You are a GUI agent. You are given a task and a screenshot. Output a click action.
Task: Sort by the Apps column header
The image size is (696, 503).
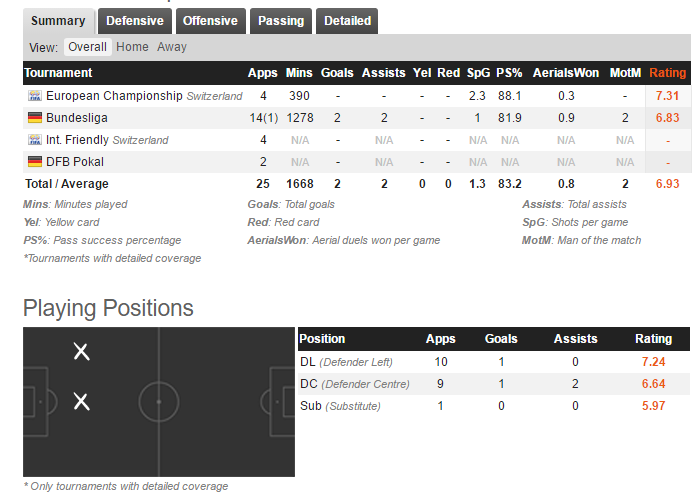pyautogui.click(x=262, y=73)
